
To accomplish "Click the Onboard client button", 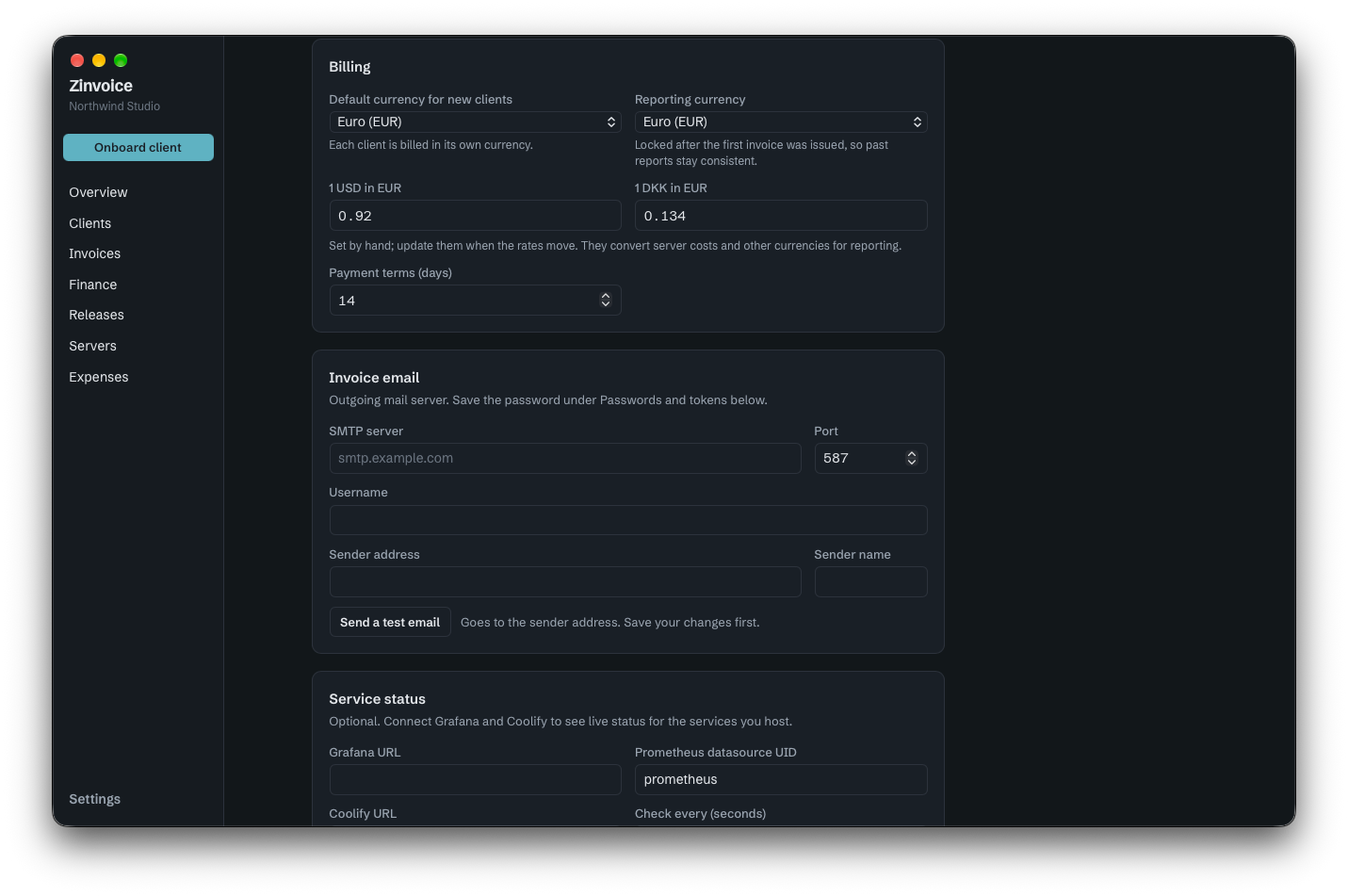I will click(138, 147).
